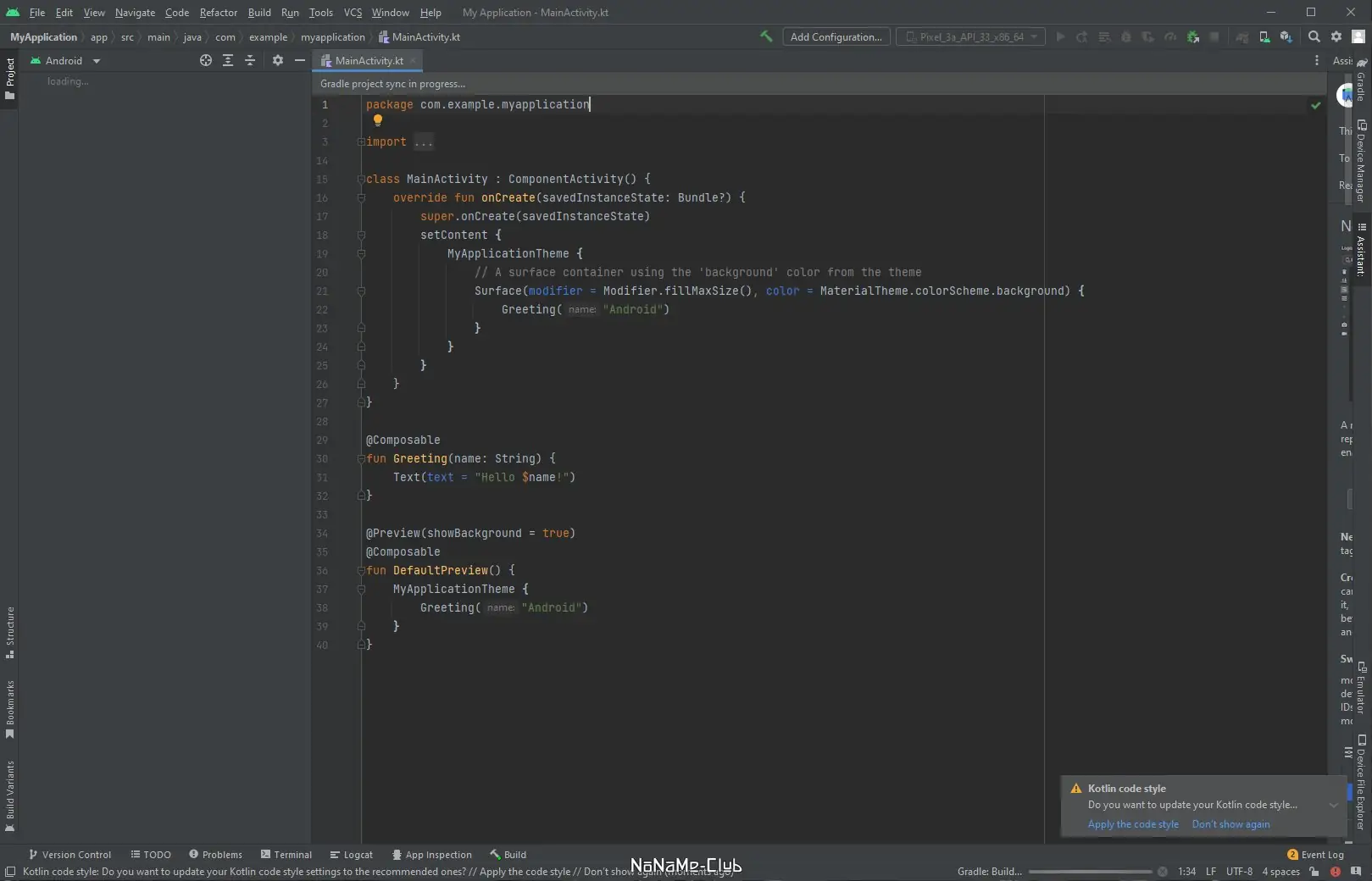This screenshot has height=881, width=1372.
Task: Toggle the Project tool window stripe button
Action: (x=10, y=78)
